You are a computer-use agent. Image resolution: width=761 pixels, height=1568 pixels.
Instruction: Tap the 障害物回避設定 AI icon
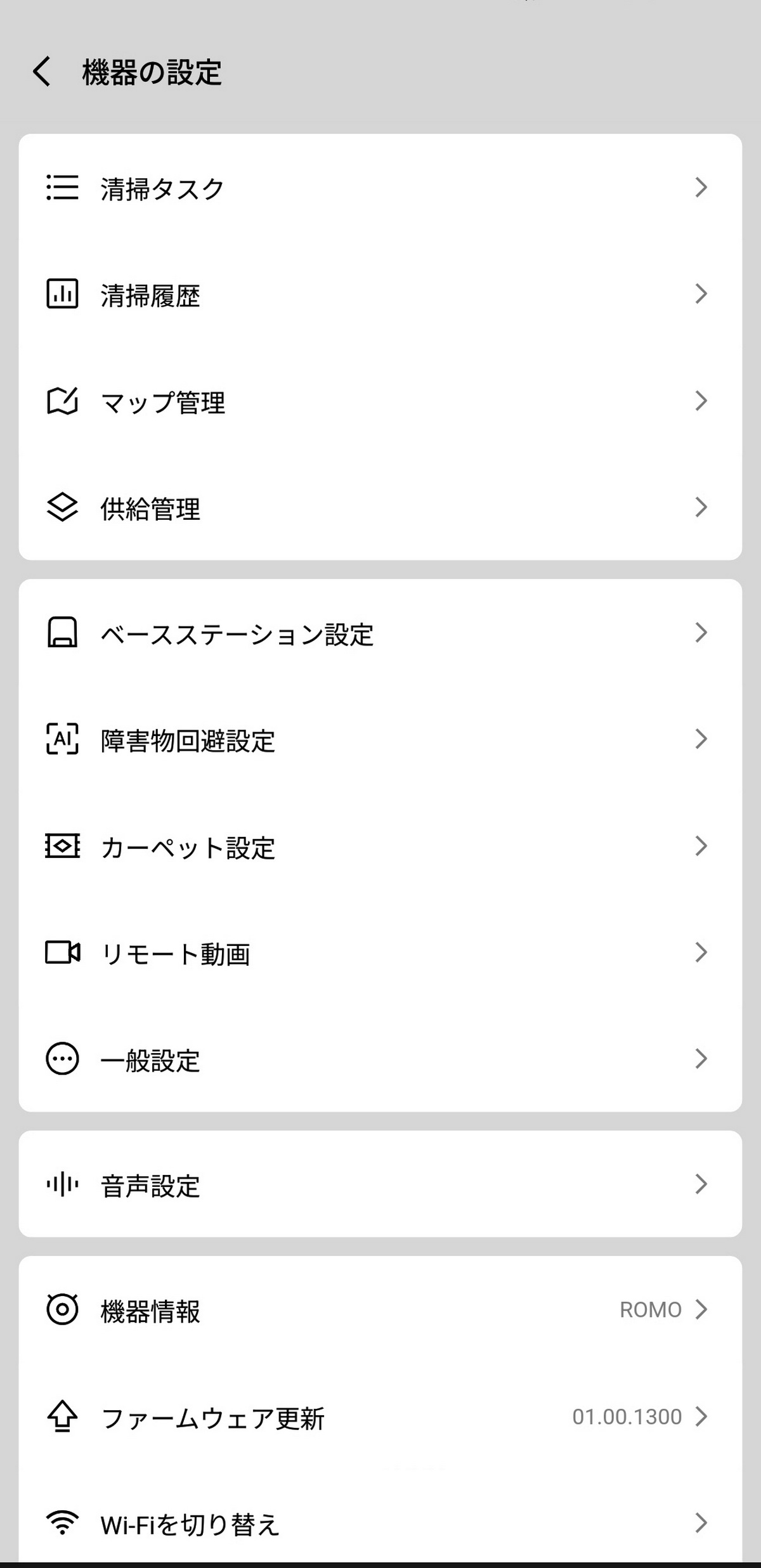pos(62,739)
